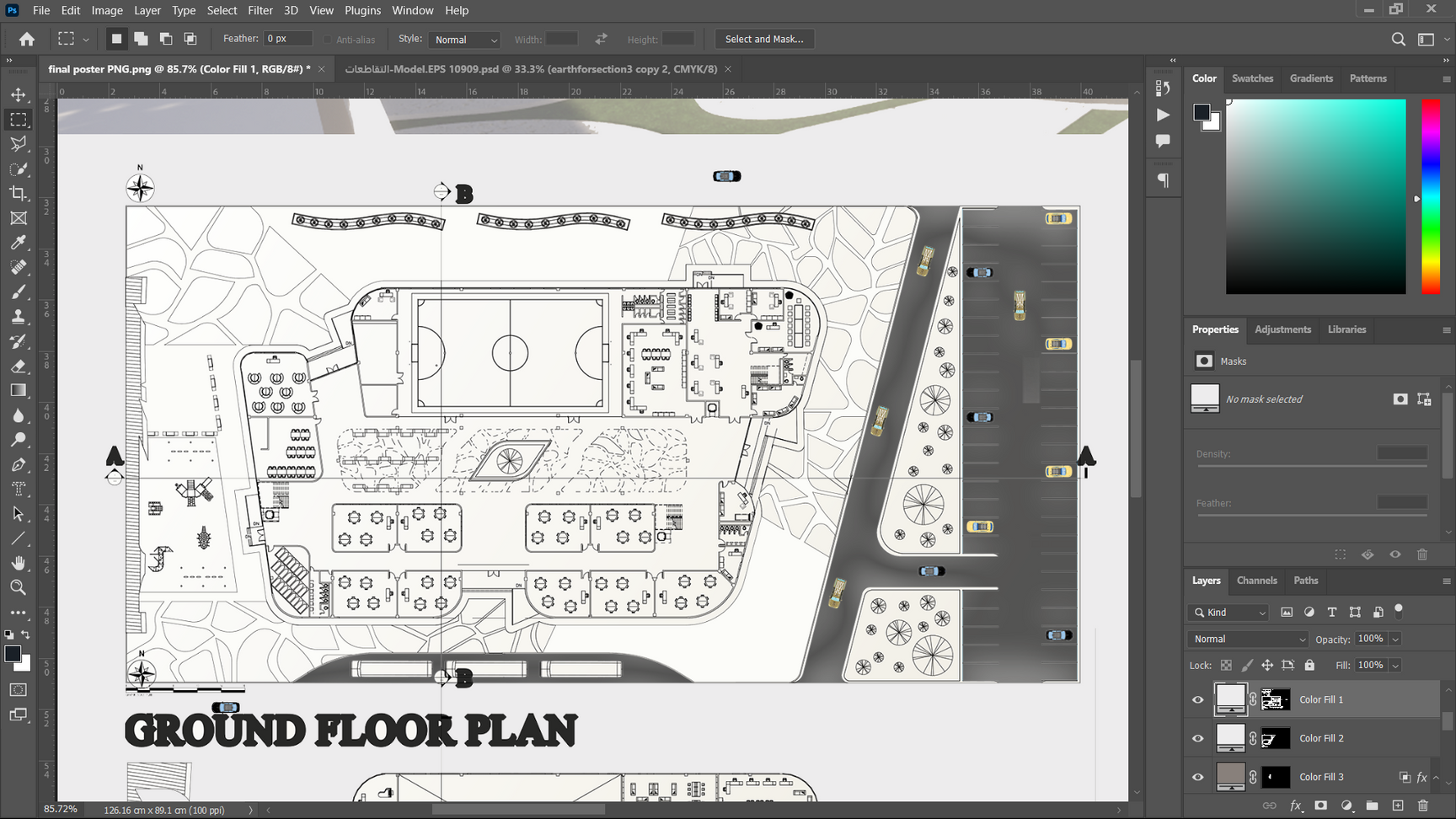1456x819 pixels.
Task: Click the Feather input field
Action: coord(288,39)
